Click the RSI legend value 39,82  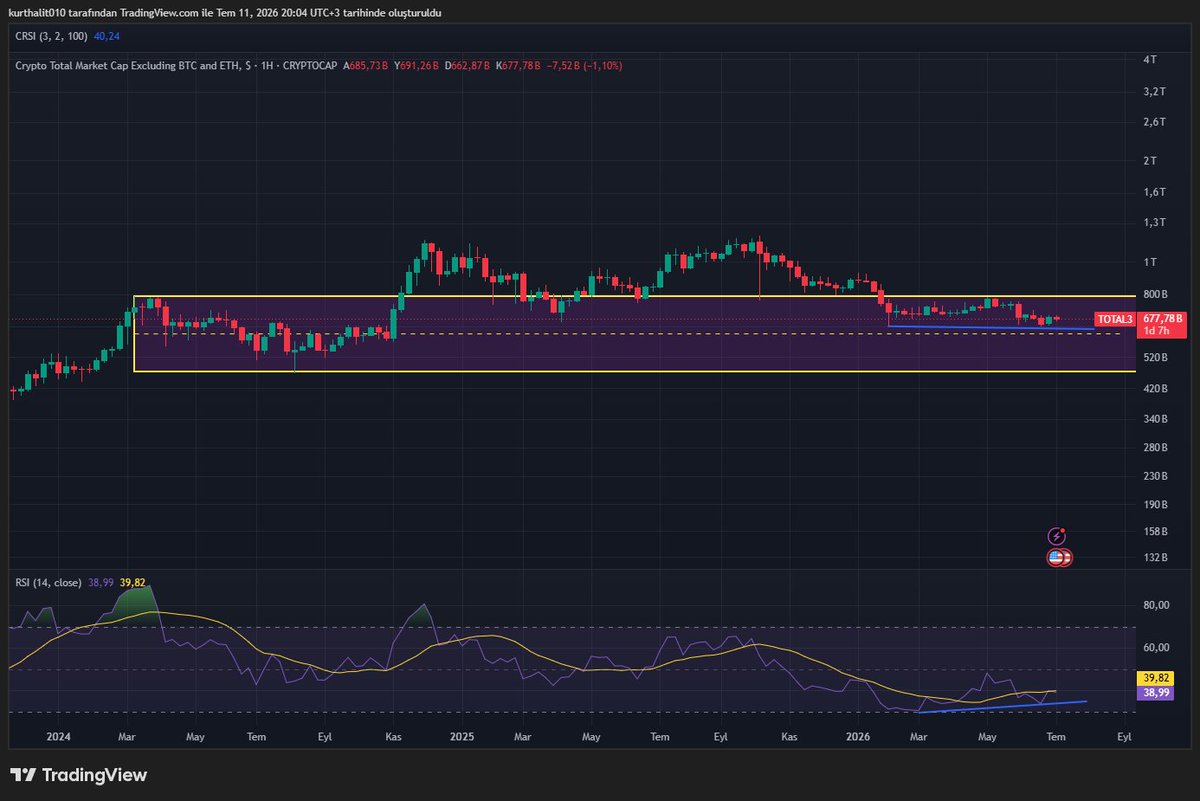pos(133,581)
